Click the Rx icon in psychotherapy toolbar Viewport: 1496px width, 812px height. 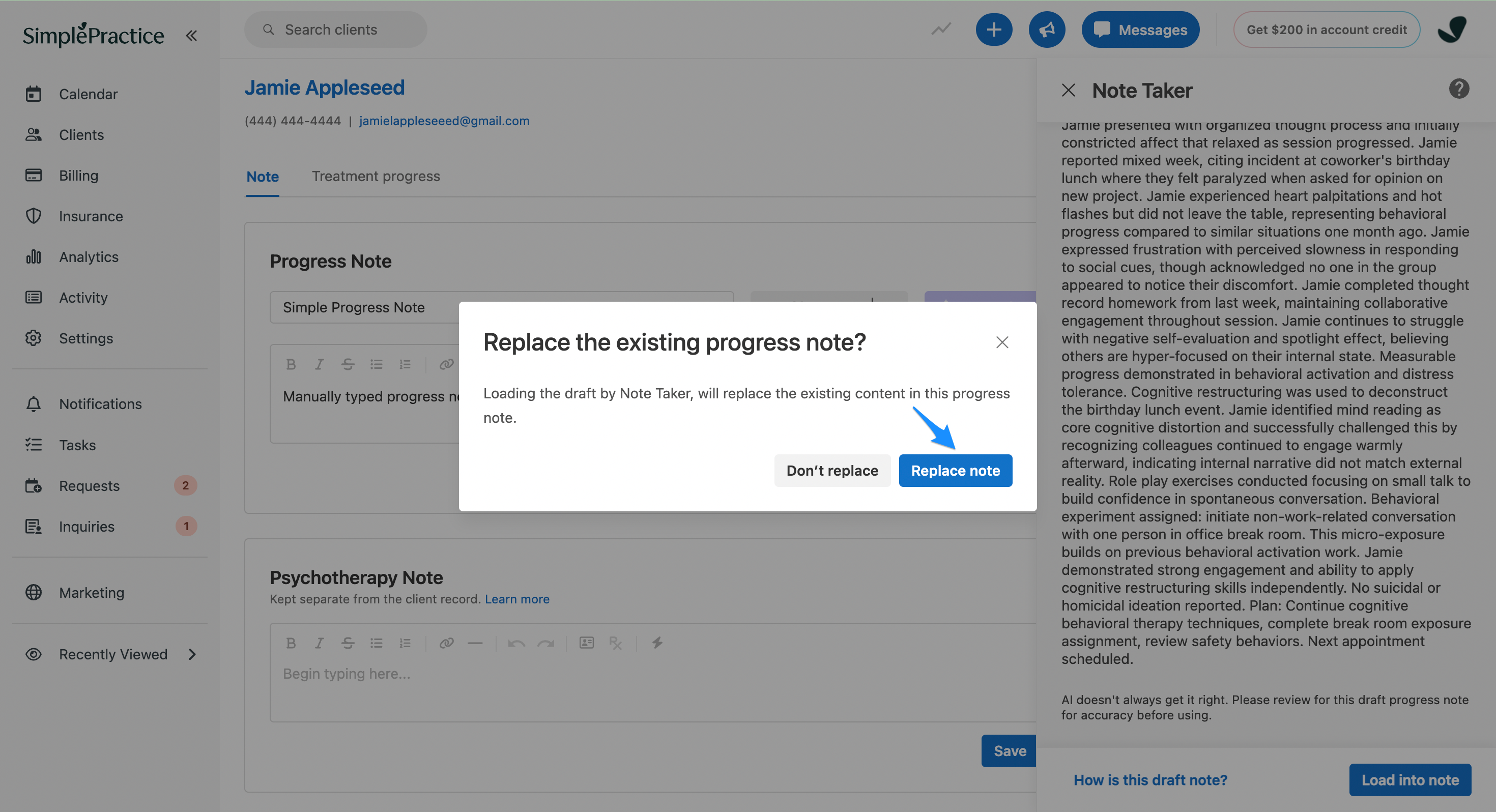click(x=615, y=643)
